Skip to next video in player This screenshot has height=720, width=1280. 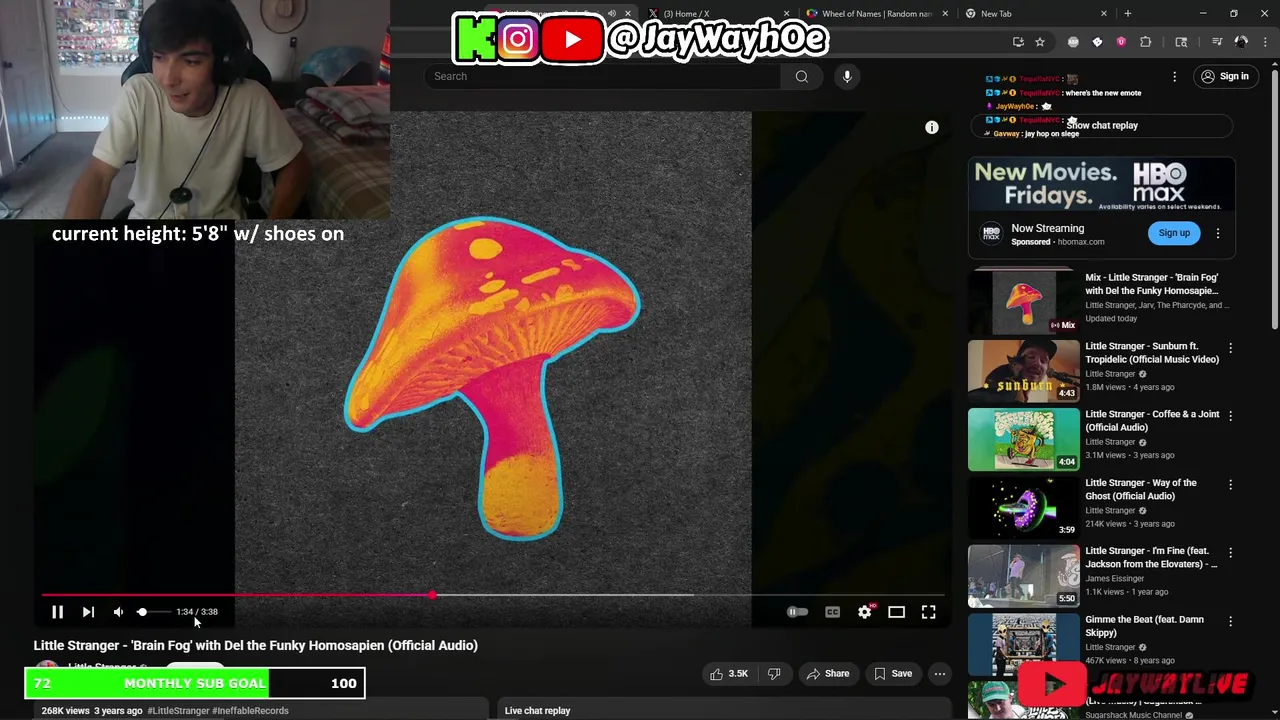click(x=88, y=612)
